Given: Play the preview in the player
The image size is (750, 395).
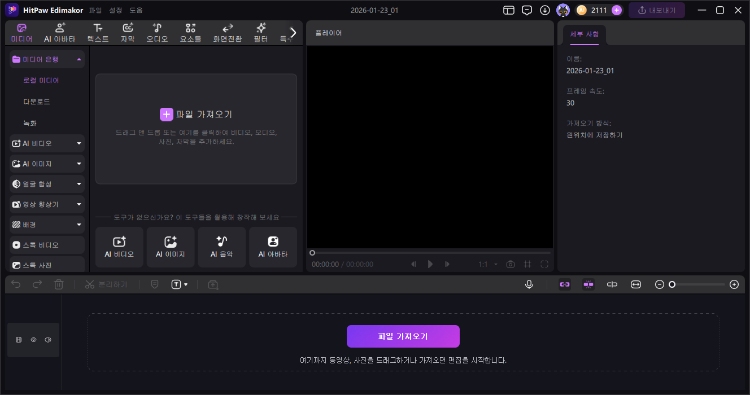Looking at the screenshot, I should point(430,264).
